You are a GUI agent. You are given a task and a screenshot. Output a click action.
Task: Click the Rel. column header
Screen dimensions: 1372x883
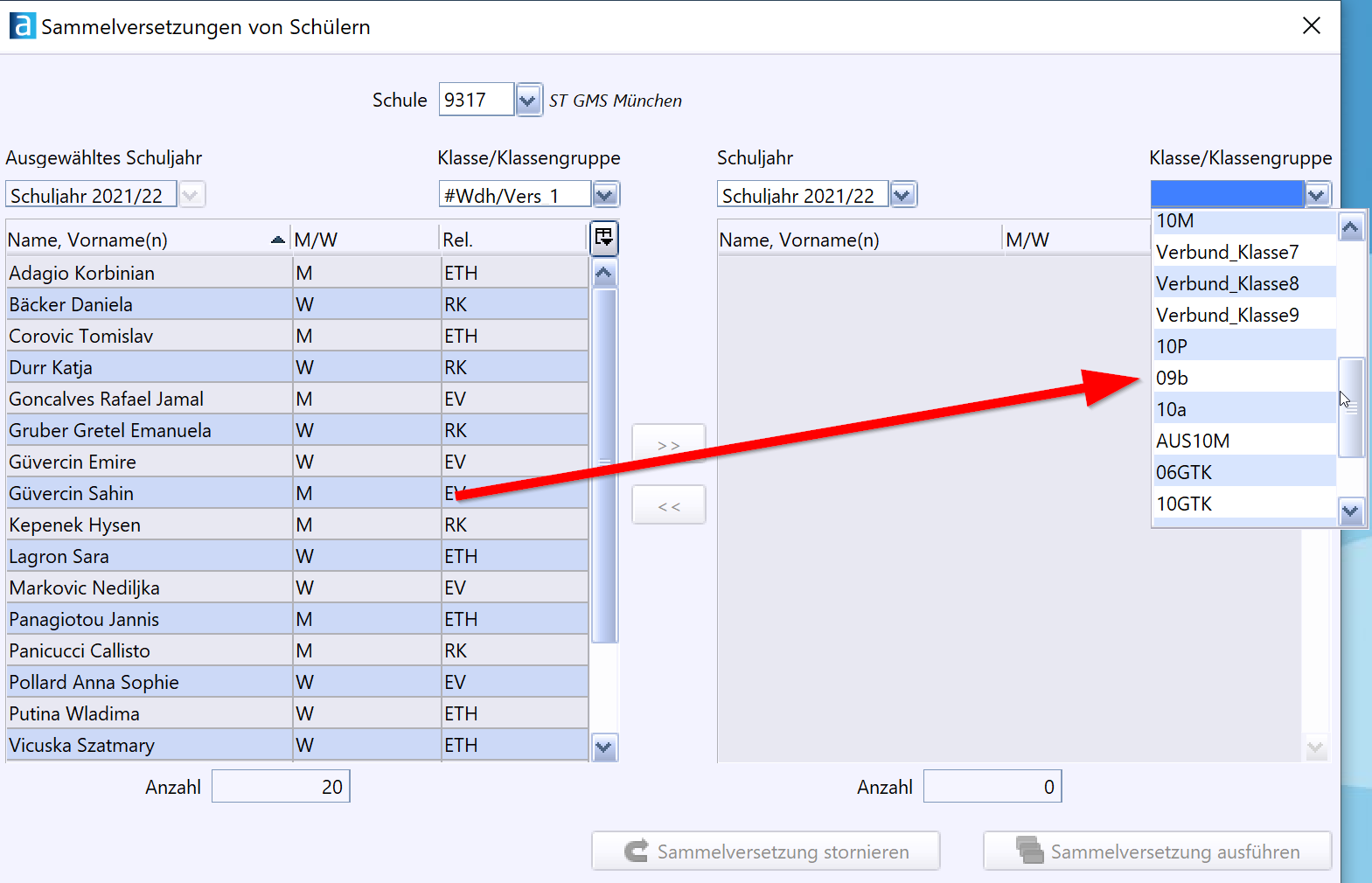click(x=513, y=240)
